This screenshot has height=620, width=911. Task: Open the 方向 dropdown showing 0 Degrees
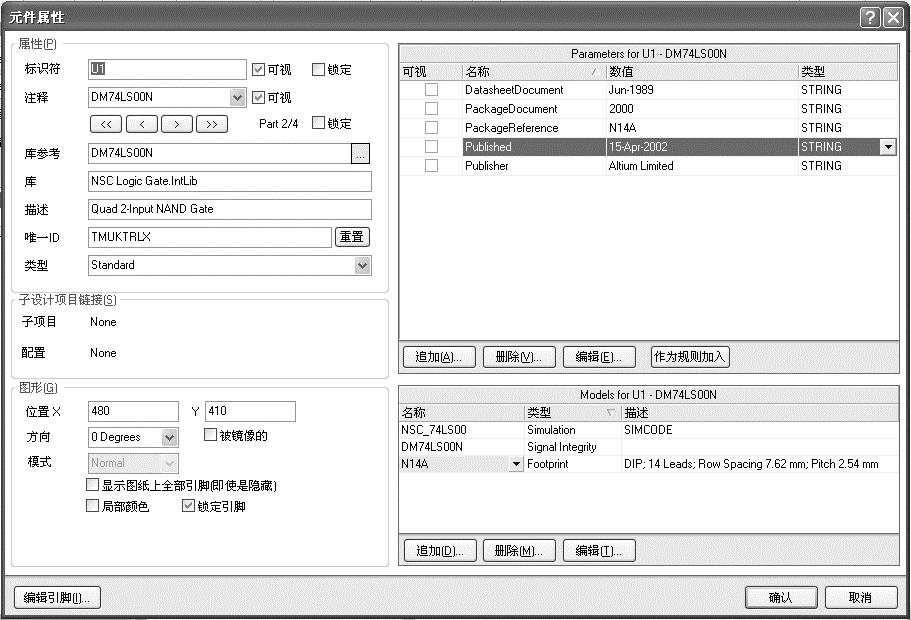pos(169,437)
